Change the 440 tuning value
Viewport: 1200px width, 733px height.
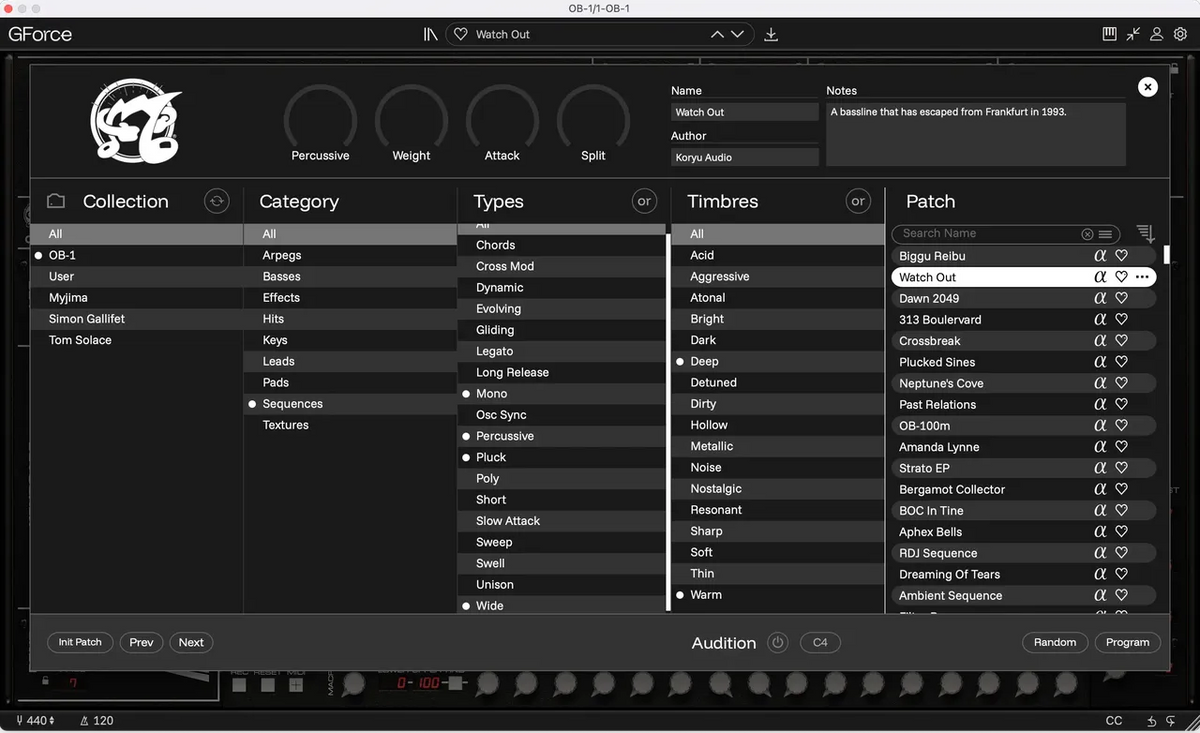[35, 721]
